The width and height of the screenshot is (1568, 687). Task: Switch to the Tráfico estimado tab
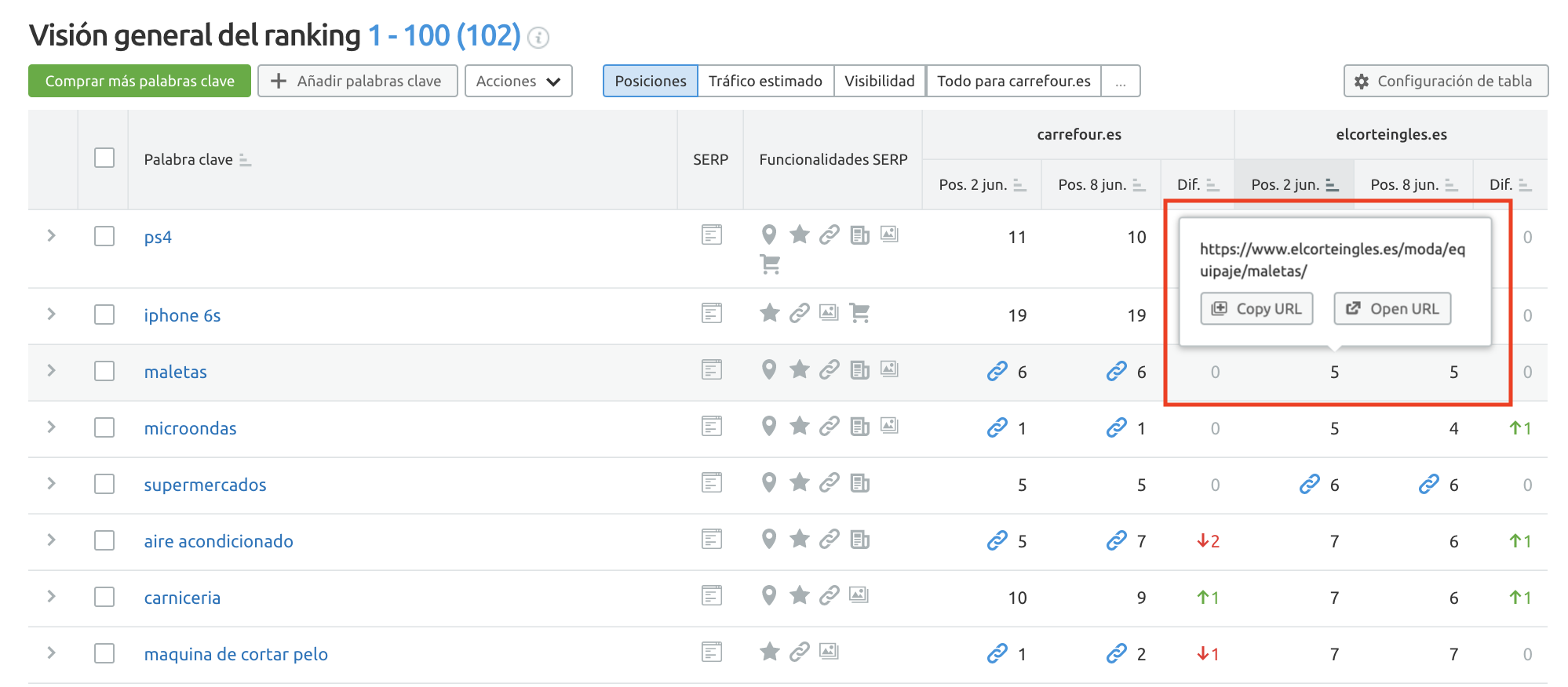765,81
